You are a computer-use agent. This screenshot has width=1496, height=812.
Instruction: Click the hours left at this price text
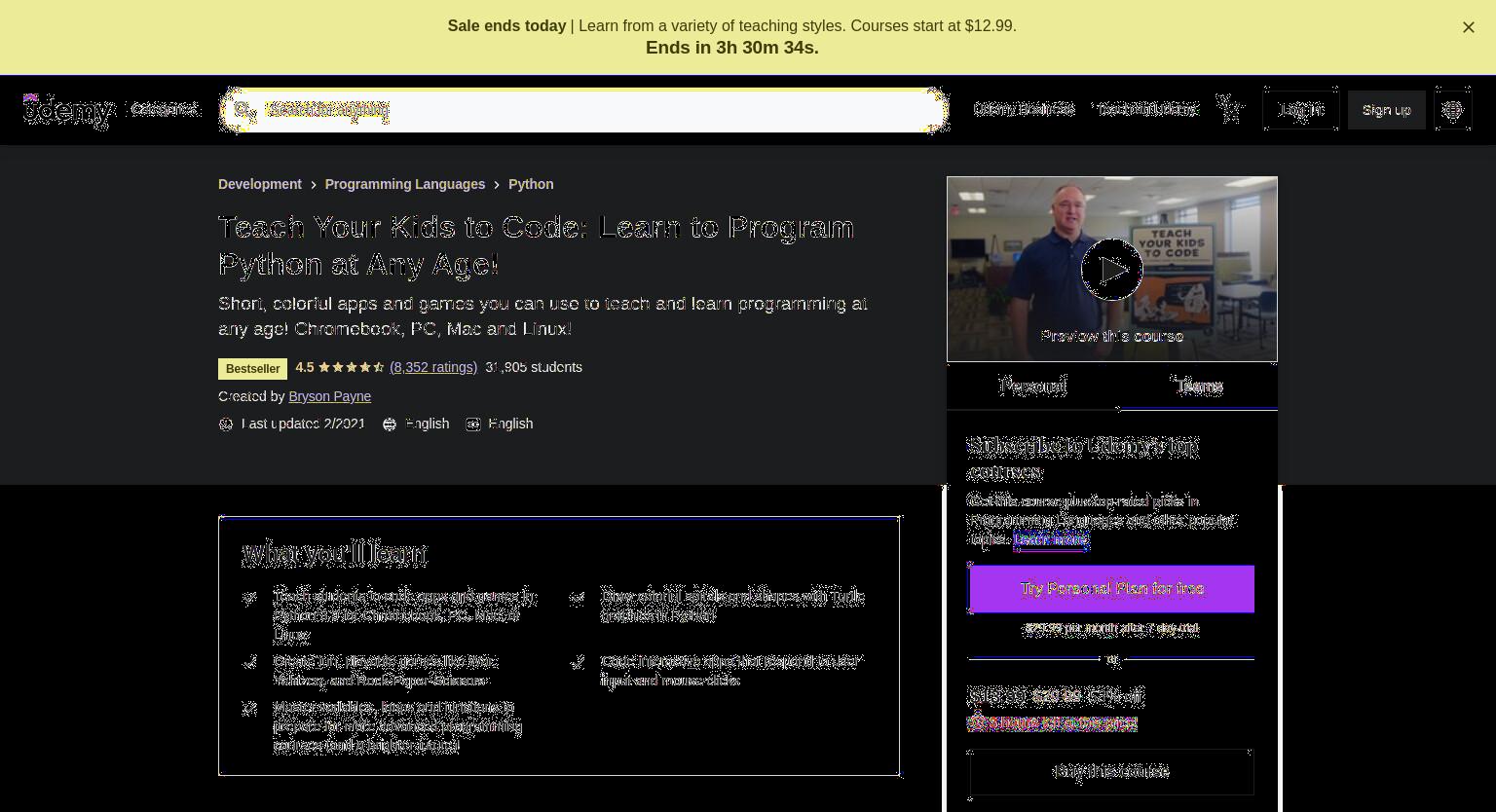coord(1052,723)
